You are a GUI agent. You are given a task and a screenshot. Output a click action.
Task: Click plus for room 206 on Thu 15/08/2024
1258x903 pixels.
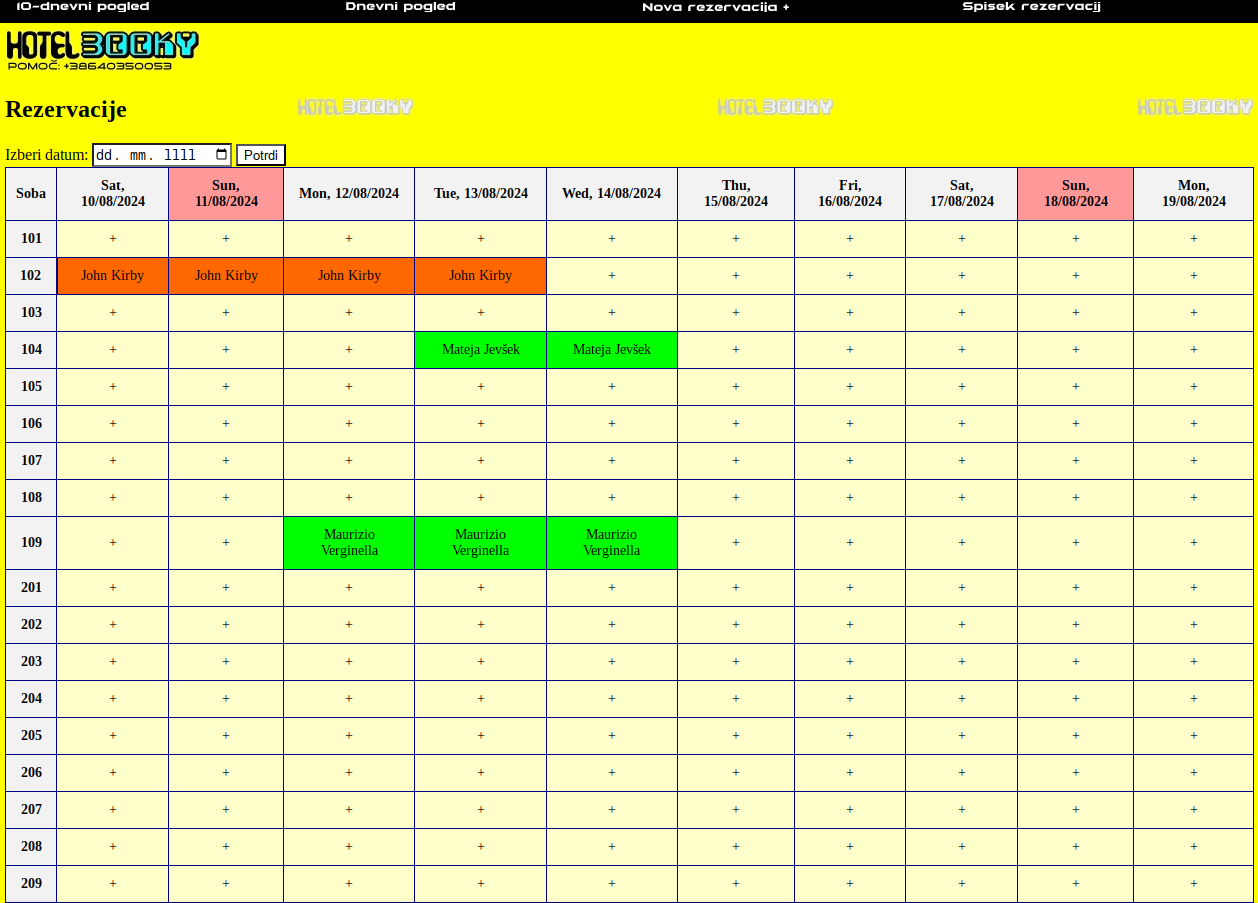click(736, 773)
